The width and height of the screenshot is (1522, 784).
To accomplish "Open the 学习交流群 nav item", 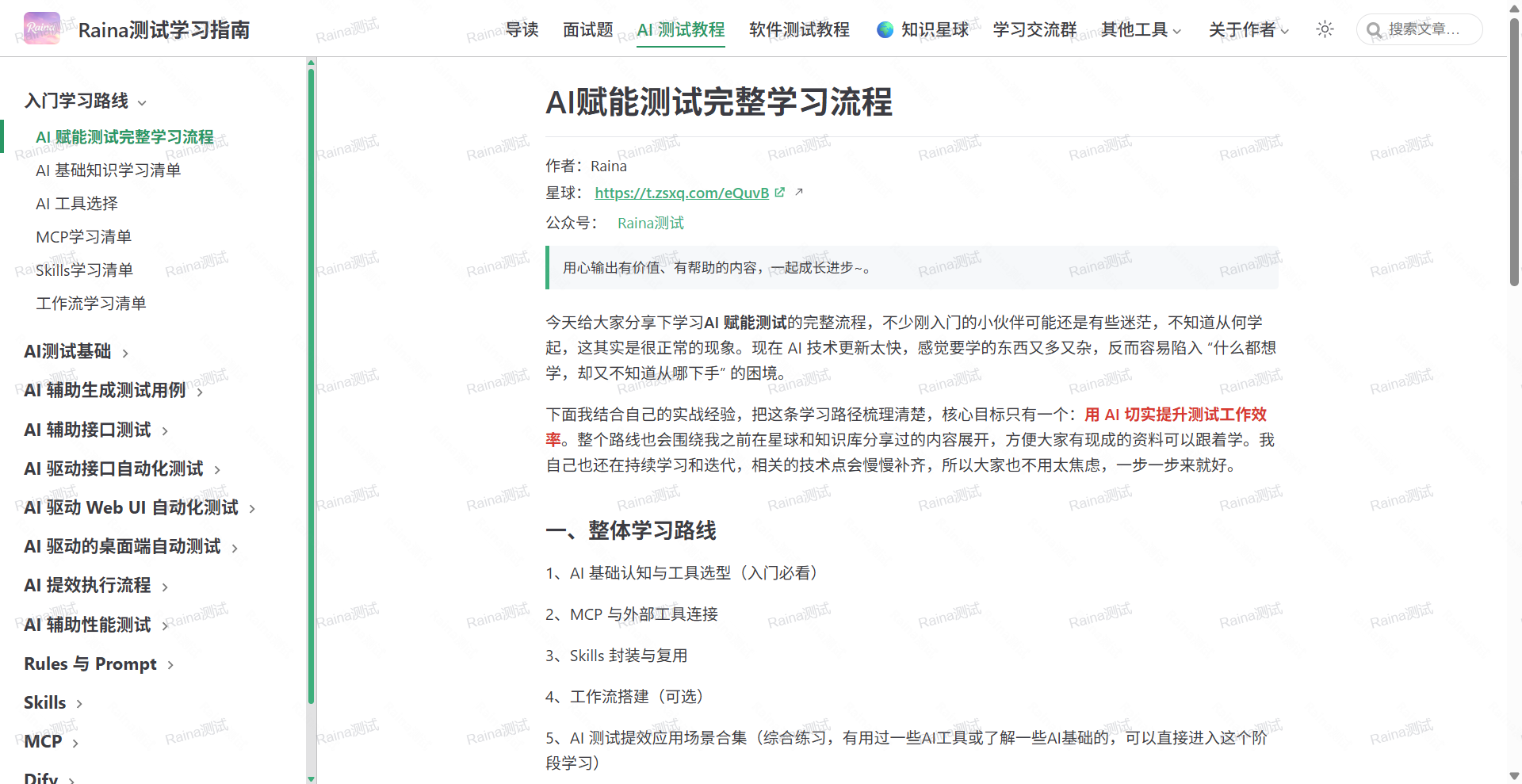I will click(1034, 29).
